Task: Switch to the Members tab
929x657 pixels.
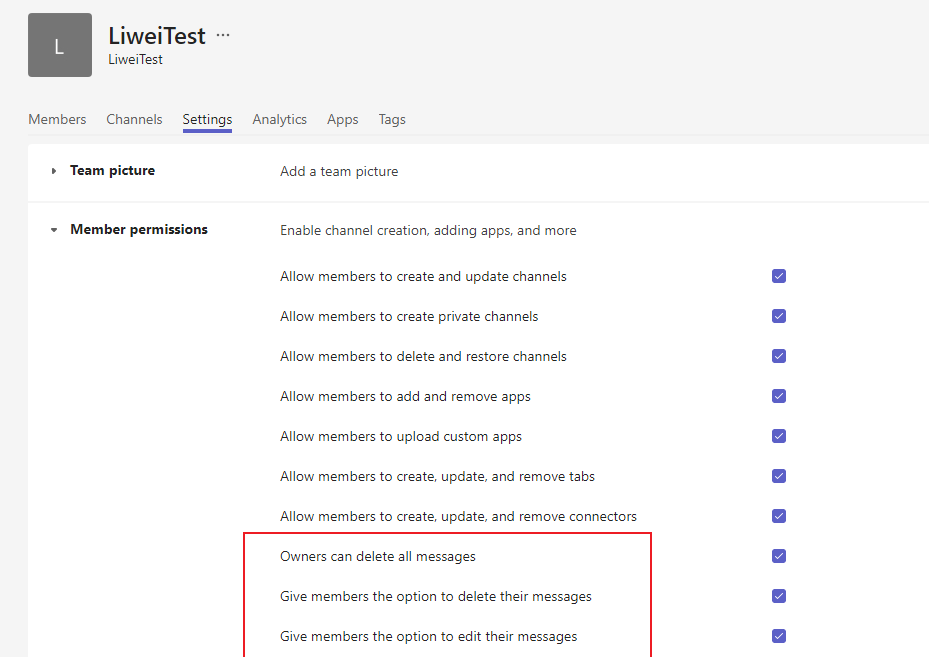Action: (x=57, y=119)
